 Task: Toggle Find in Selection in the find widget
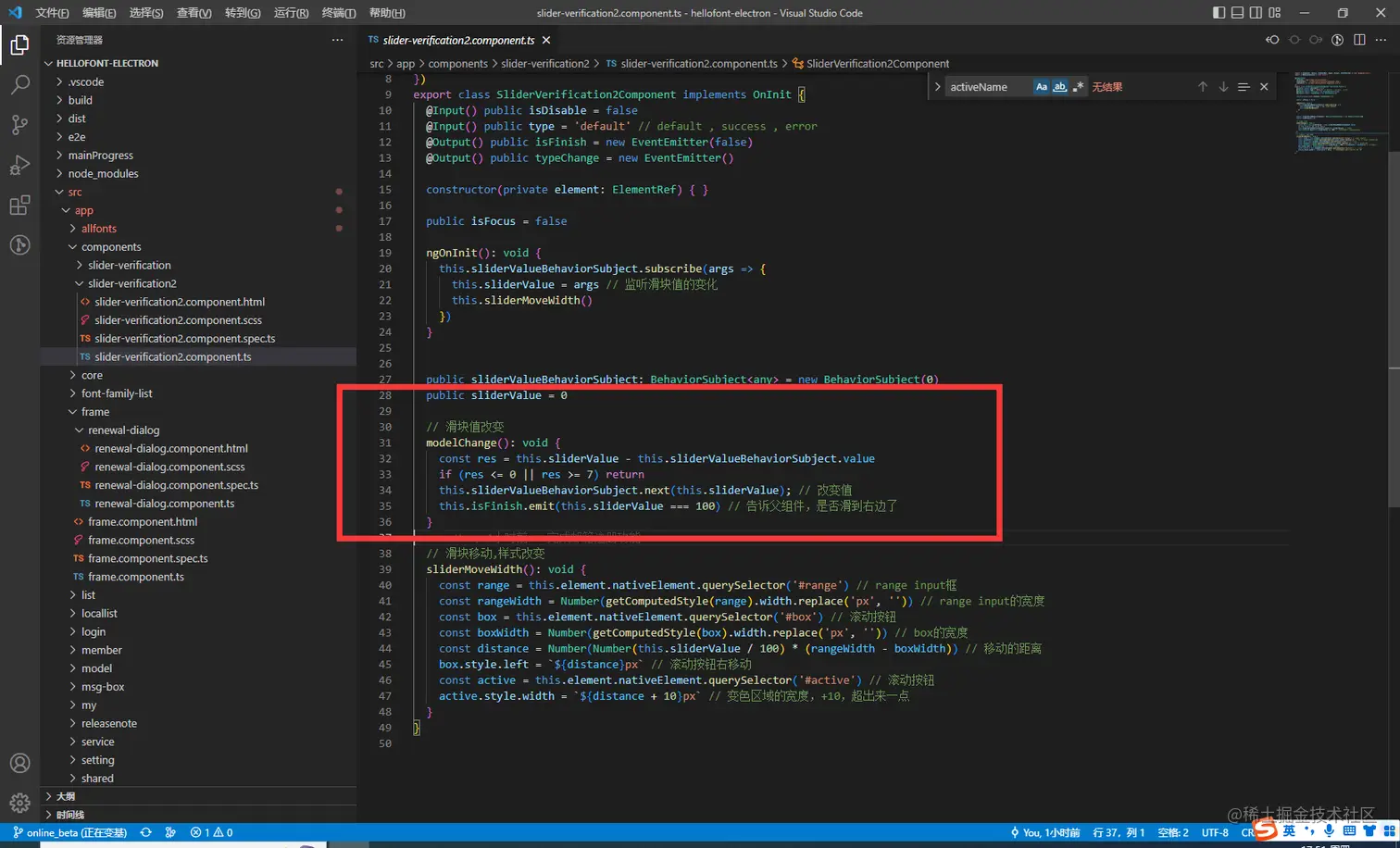pyautogui.click(x=1244, y=87)
